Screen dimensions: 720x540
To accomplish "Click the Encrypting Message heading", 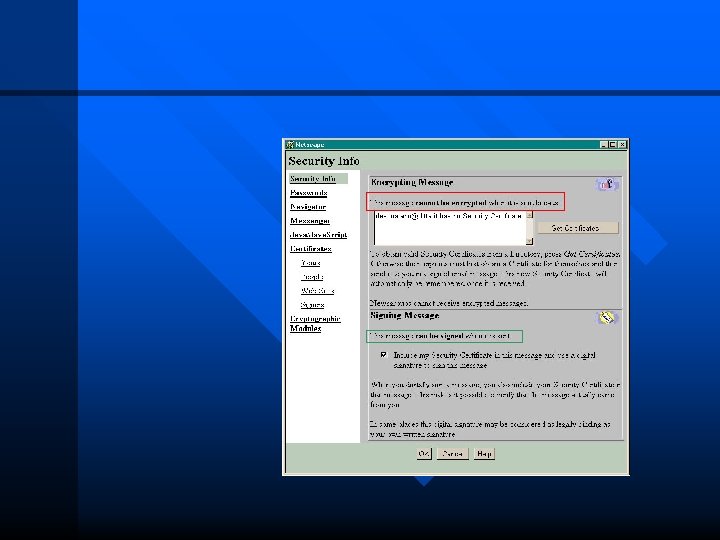I will click(x=412, y=182).
